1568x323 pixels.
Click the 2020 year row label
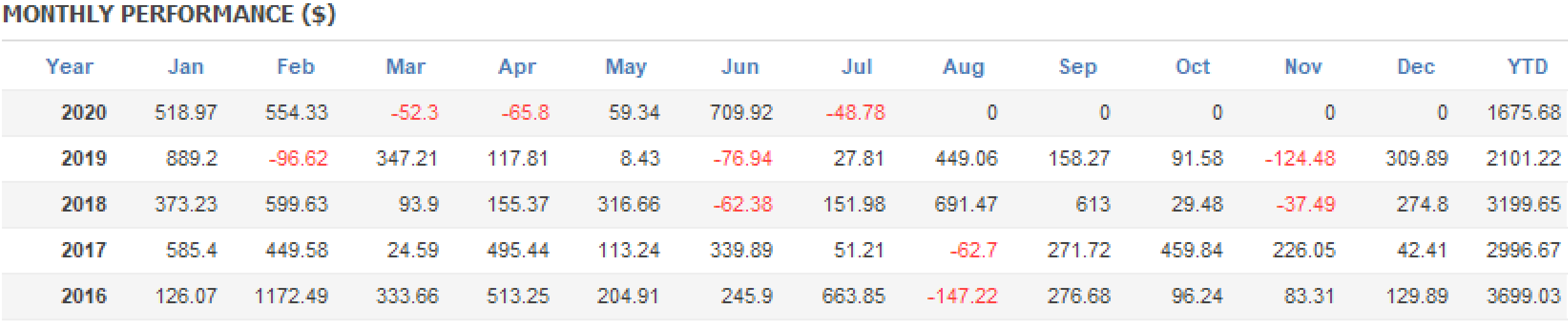click(x=84, y=113)
